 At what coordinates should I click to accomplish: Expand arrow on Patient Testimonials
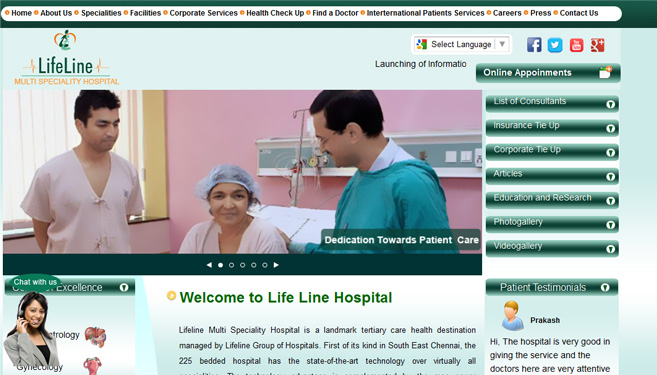pos(605,287)
